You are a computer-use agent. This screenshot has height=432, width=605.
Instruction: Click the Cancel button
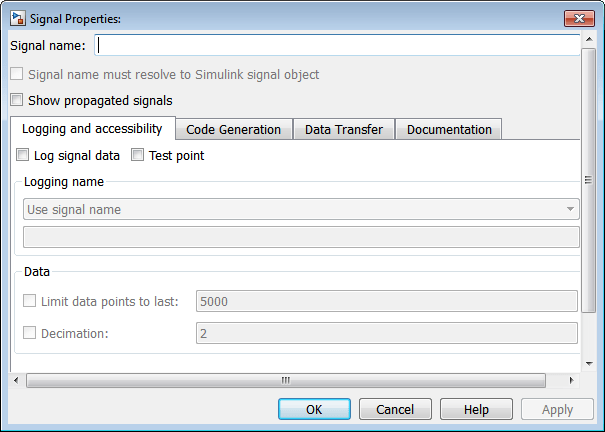pos(395,409)
